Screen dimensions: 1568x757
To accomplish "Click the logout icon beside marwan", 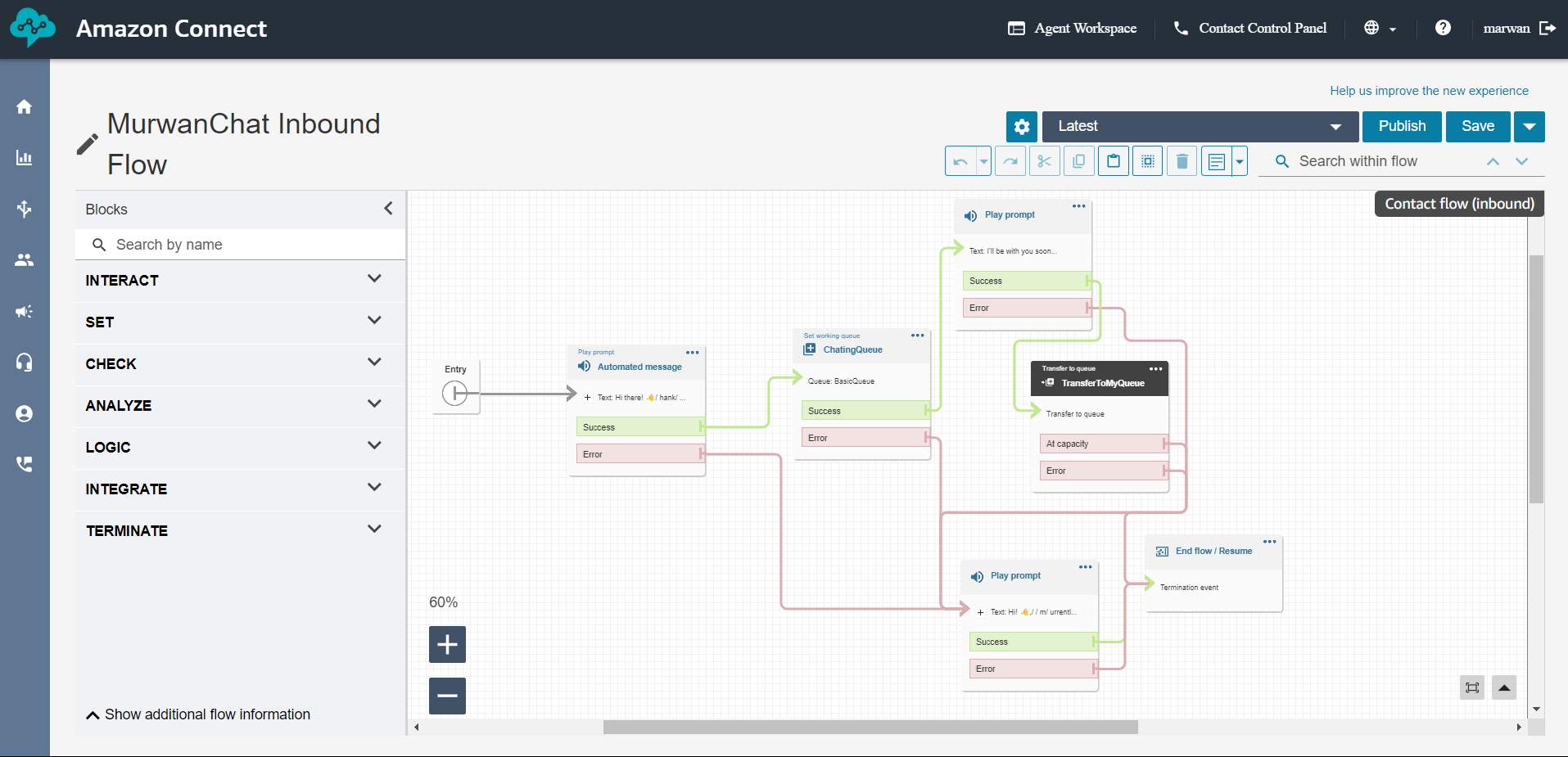I will point(1548,28).
